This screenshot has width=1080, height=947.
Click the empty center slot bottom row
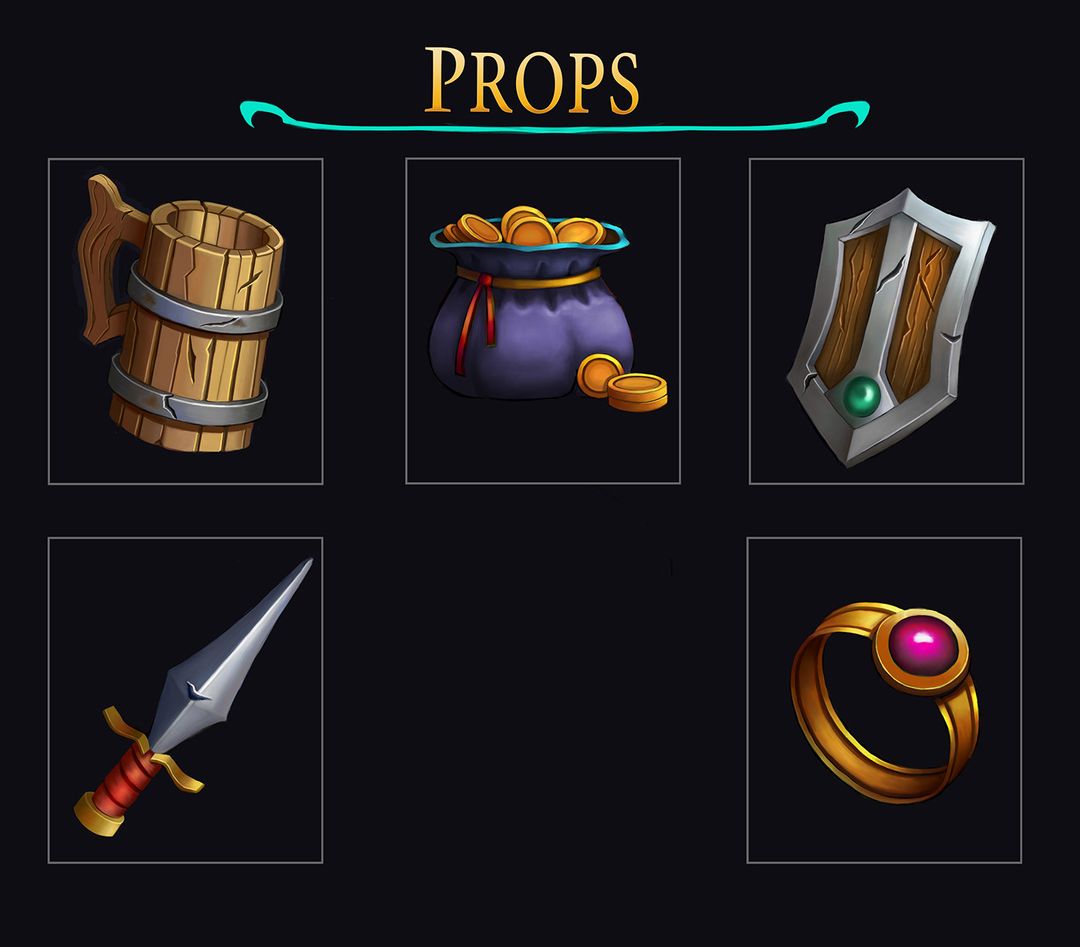click(535, 700)
